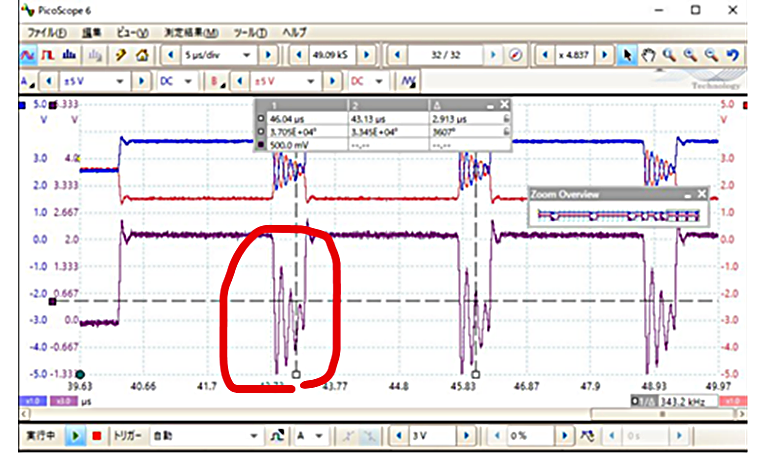Switch to spectrum mode icon
This screenshot has height=458, width=768.
[x=69, y=54]
